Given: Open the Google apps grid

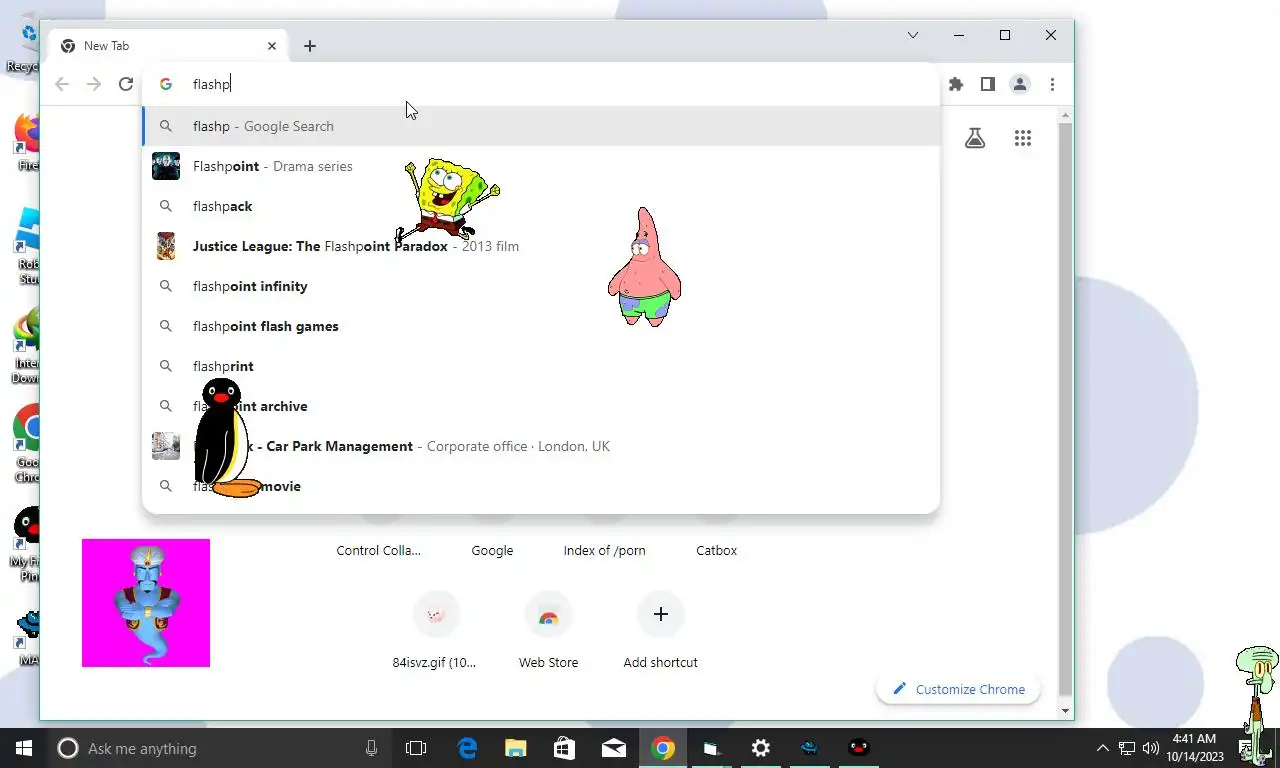Looking at the screenshot, I should (1022, 139).
